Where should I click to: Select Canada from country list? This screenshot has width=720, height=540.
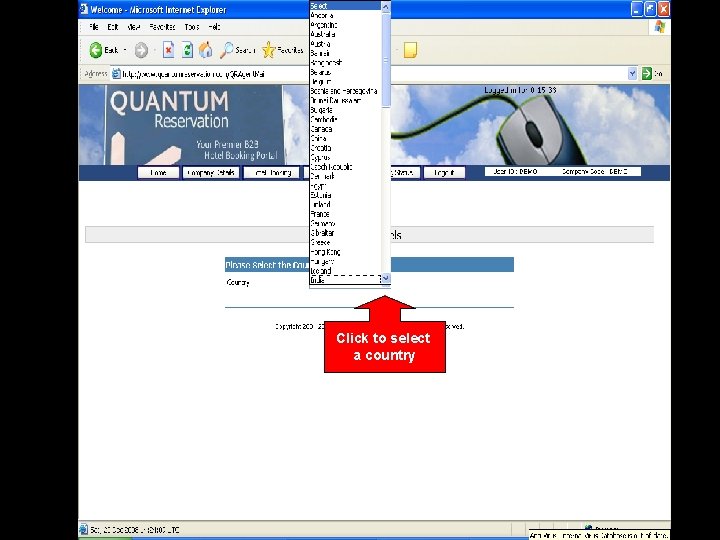346,129
